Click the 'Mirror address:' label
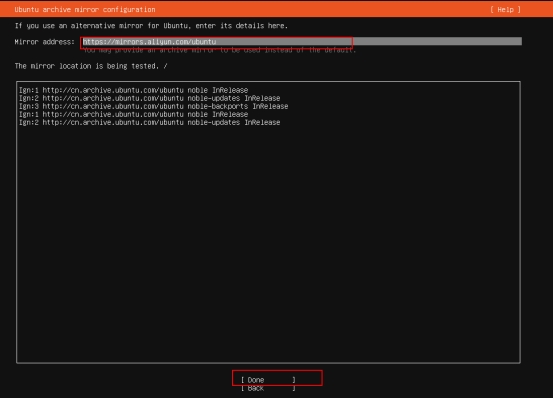553x398 pixels. coord(45,42)
